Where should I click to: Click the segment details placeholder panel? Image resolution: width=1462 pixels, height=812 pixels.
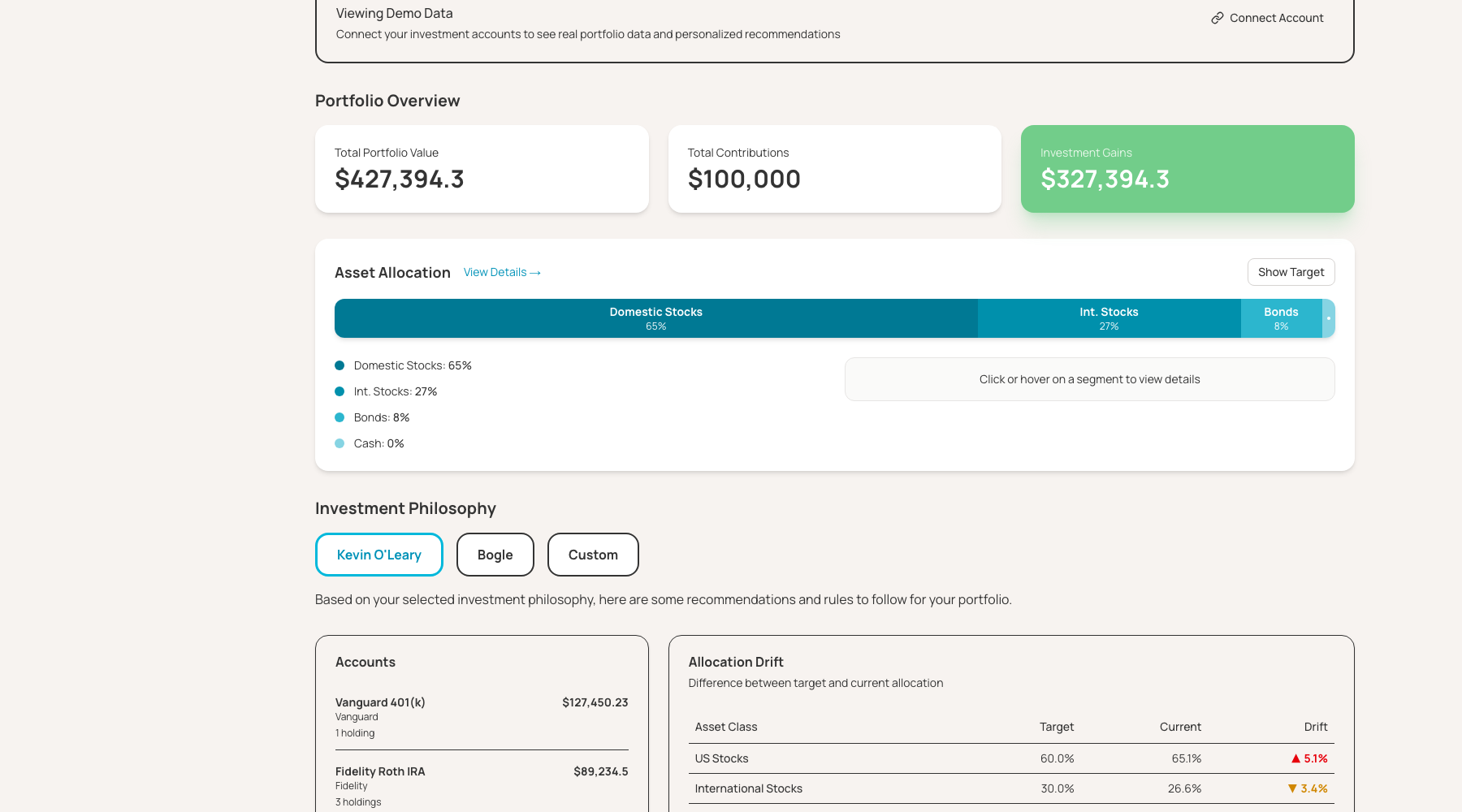tap(1089, 379)
